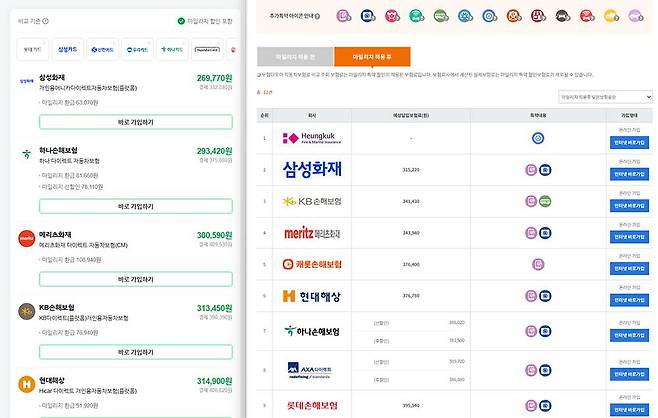
Task: Open the info help icon beside 추가특약 아이콘 안내
Action: [x=317, y=16]
